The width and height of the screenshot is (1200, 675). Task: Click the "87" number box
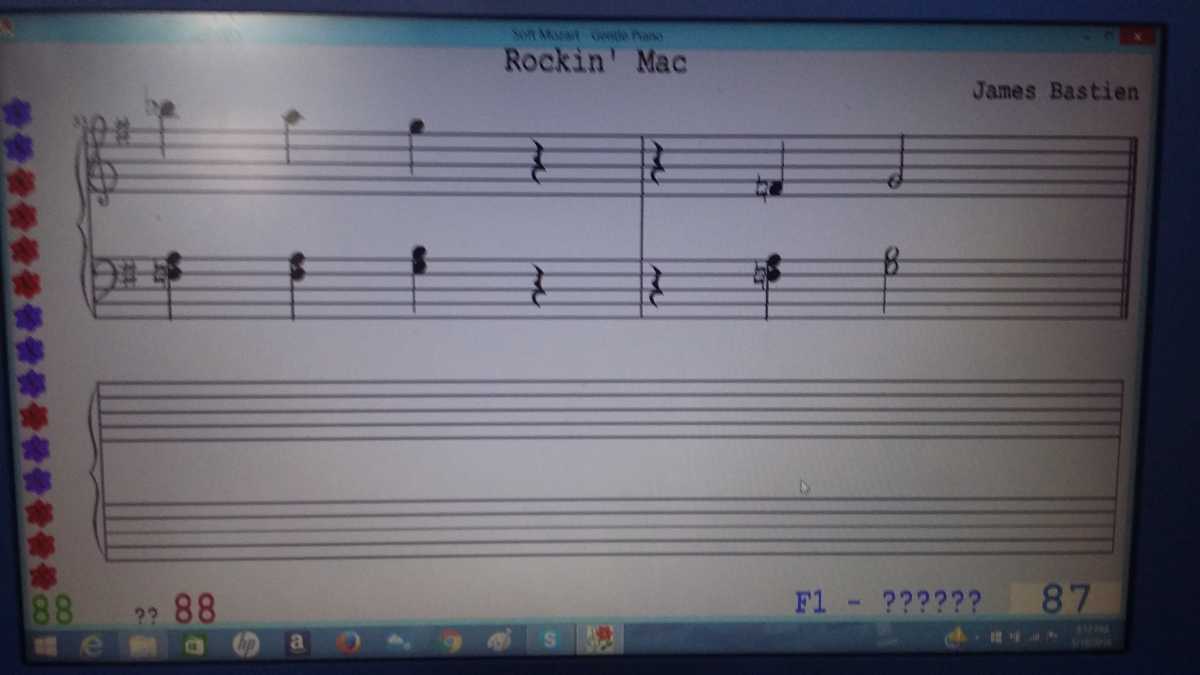1065,599
